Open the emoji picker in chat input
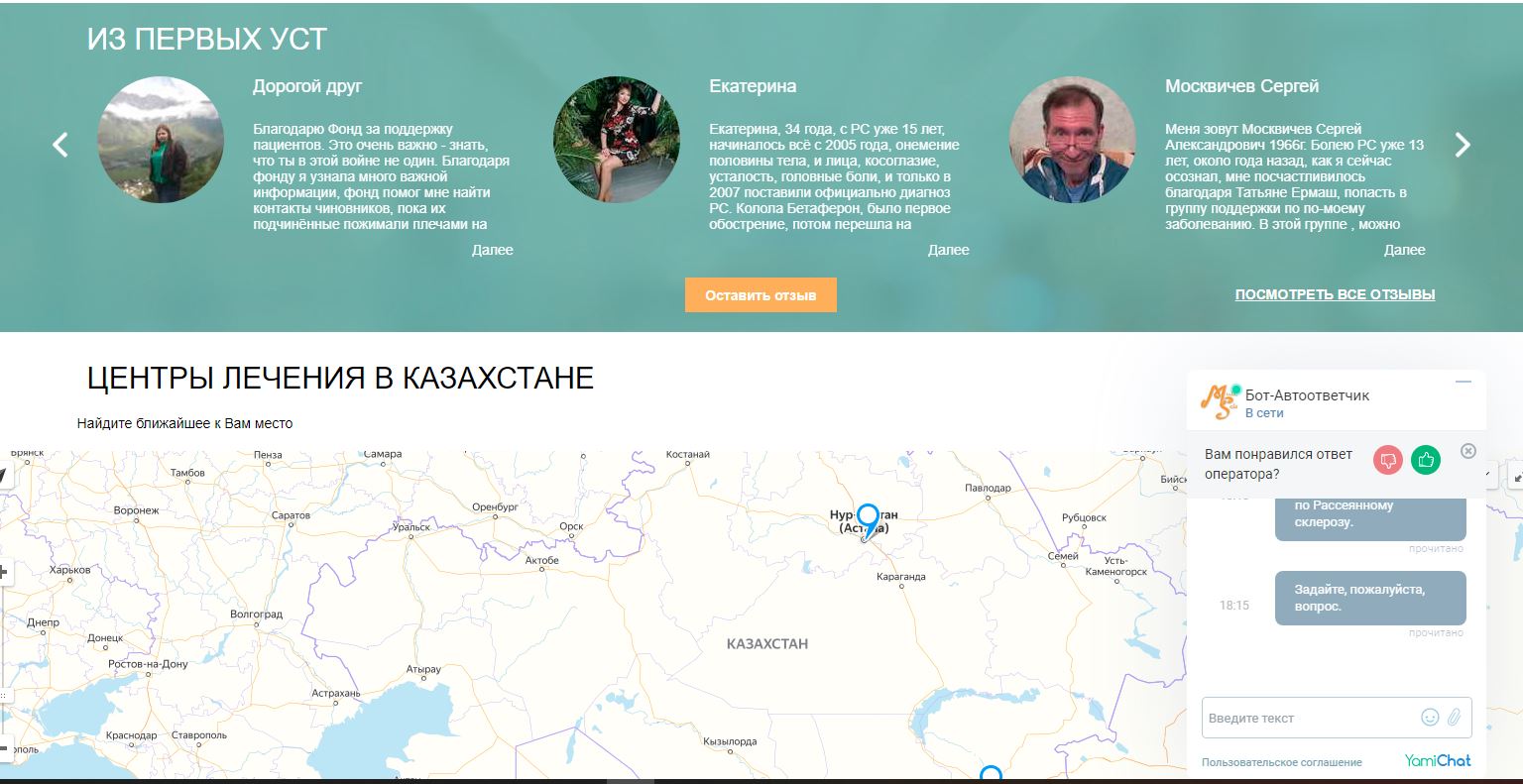The width and height of the screenshot is (1523, 784). coord(1430,717)
